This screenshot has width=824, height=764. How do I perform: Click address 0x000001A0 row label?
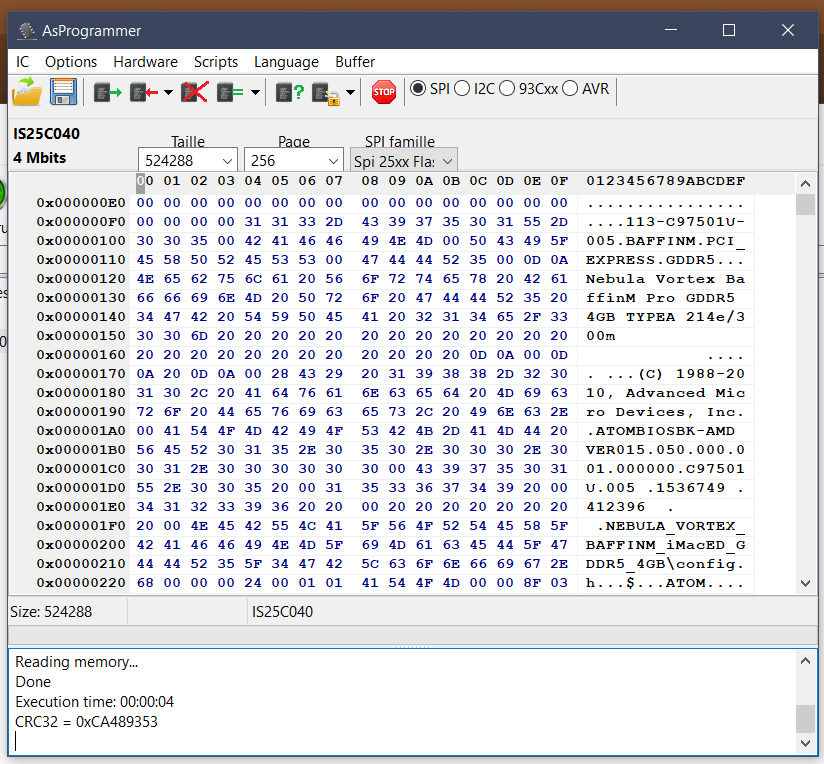click(81, 431)
